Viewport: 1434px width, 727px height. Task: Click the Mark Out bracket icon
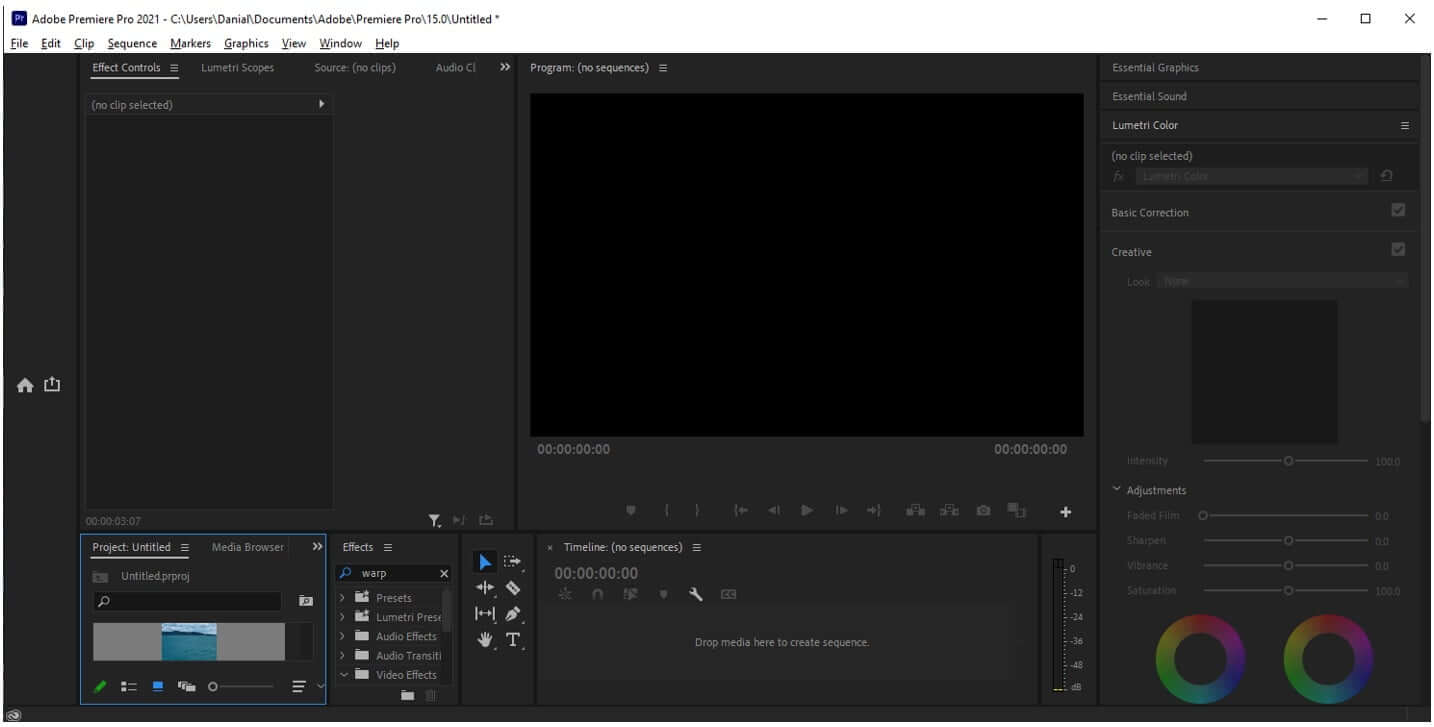click(697, 510)
